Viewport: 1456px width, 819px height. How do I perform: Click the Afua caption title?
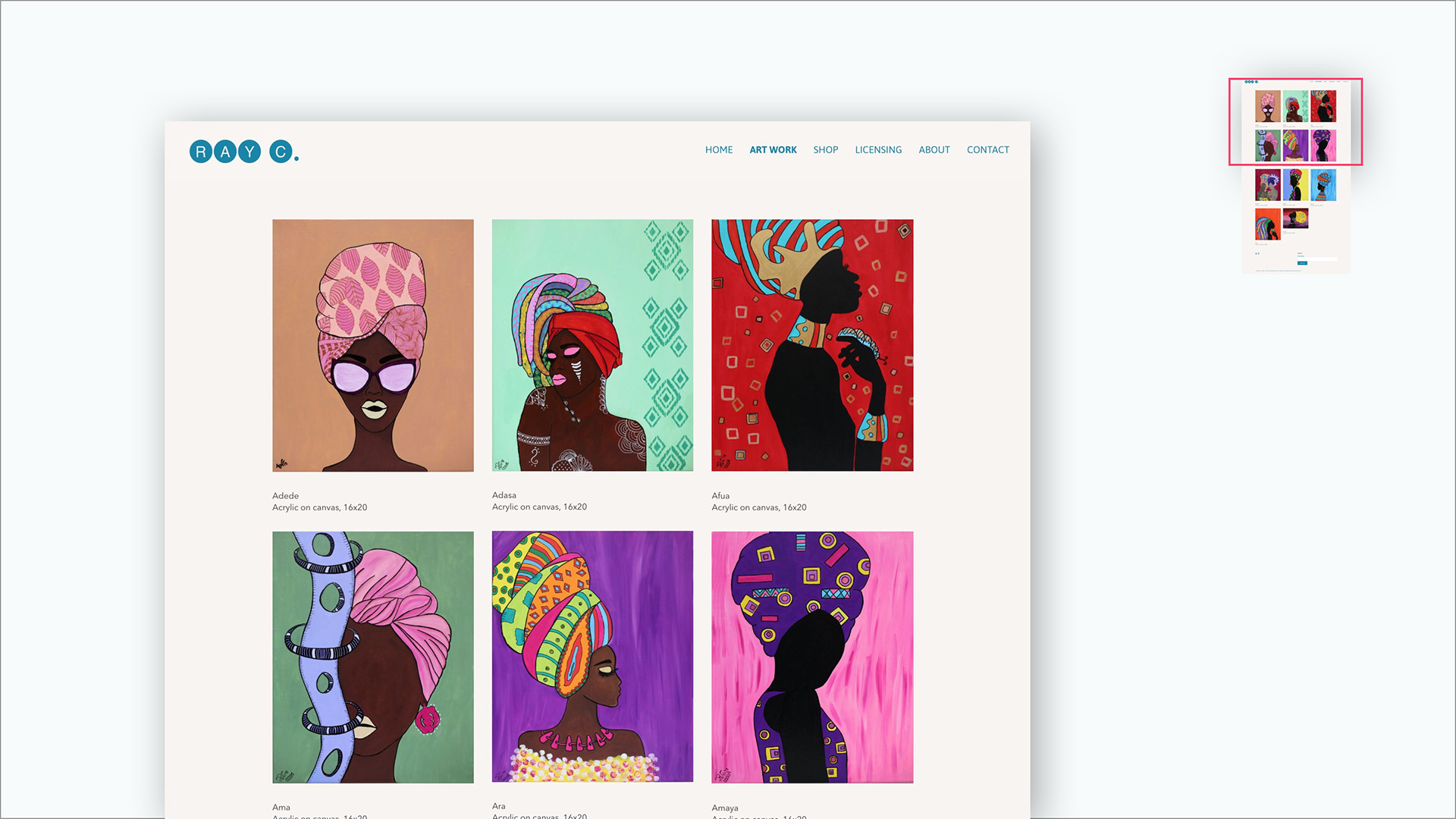click(720, 496)
